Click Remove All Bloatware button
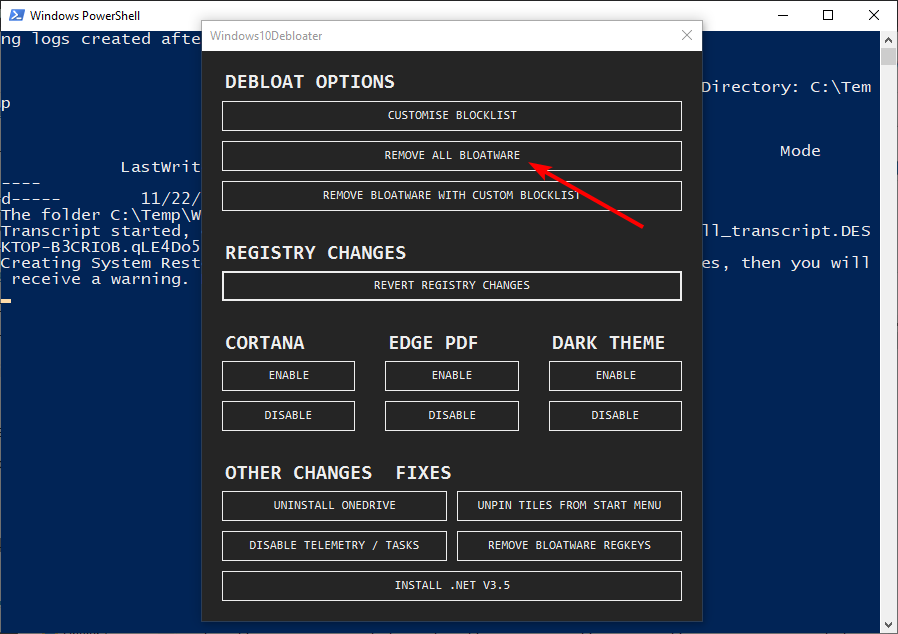The height and width of the screenshot is (634, 898). click(452, 156)
